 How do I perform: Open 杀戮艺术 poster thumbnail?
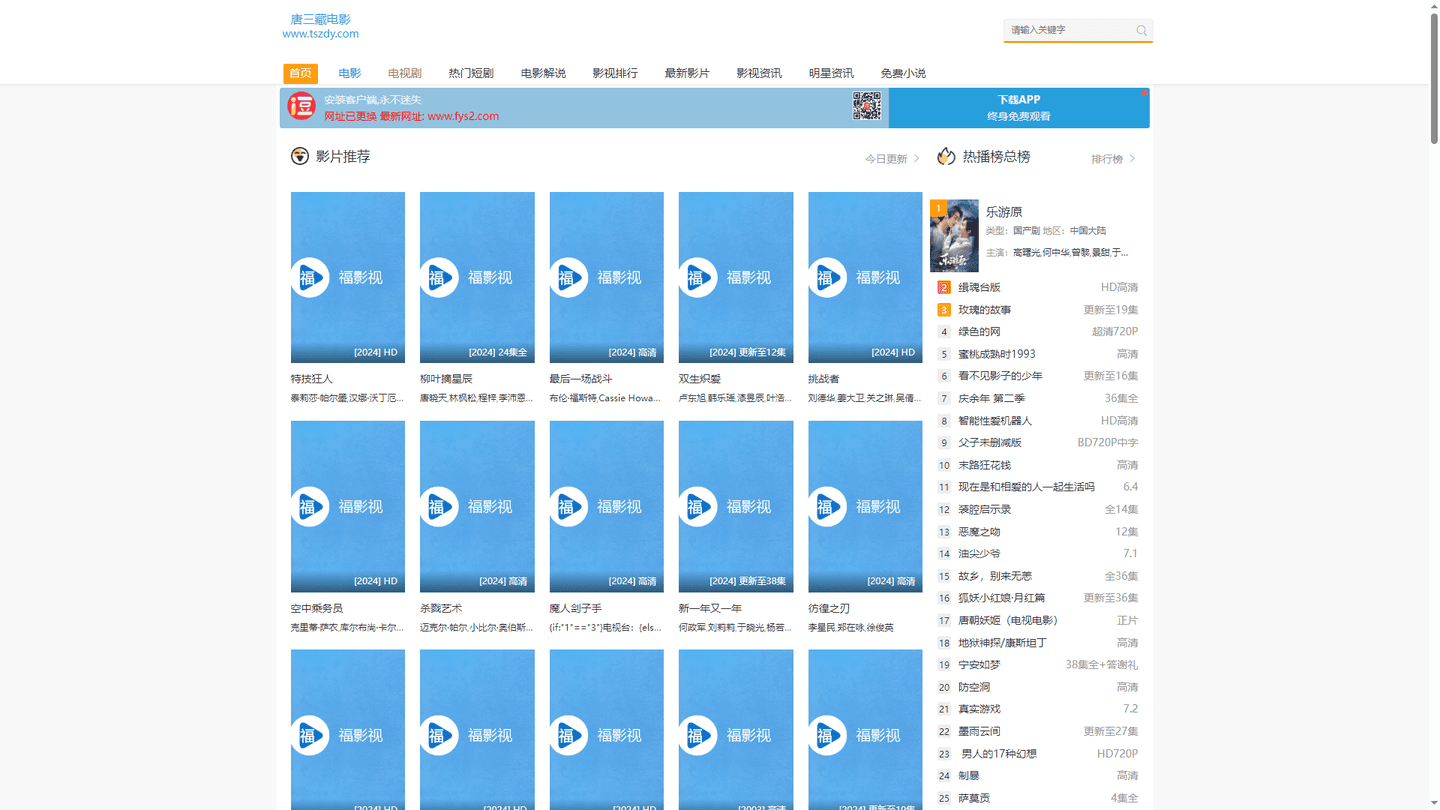point(477,506)
